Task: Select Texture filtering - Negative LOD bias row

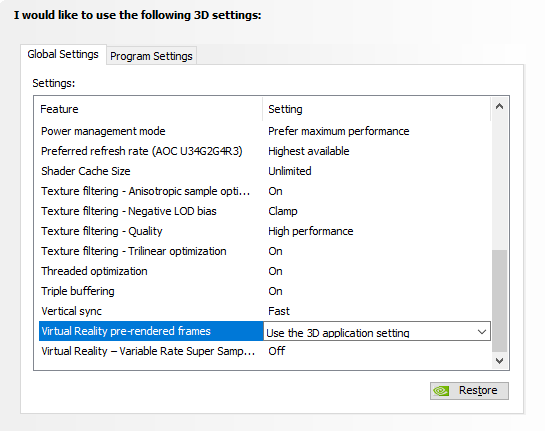Action: (x=265, y=211)
